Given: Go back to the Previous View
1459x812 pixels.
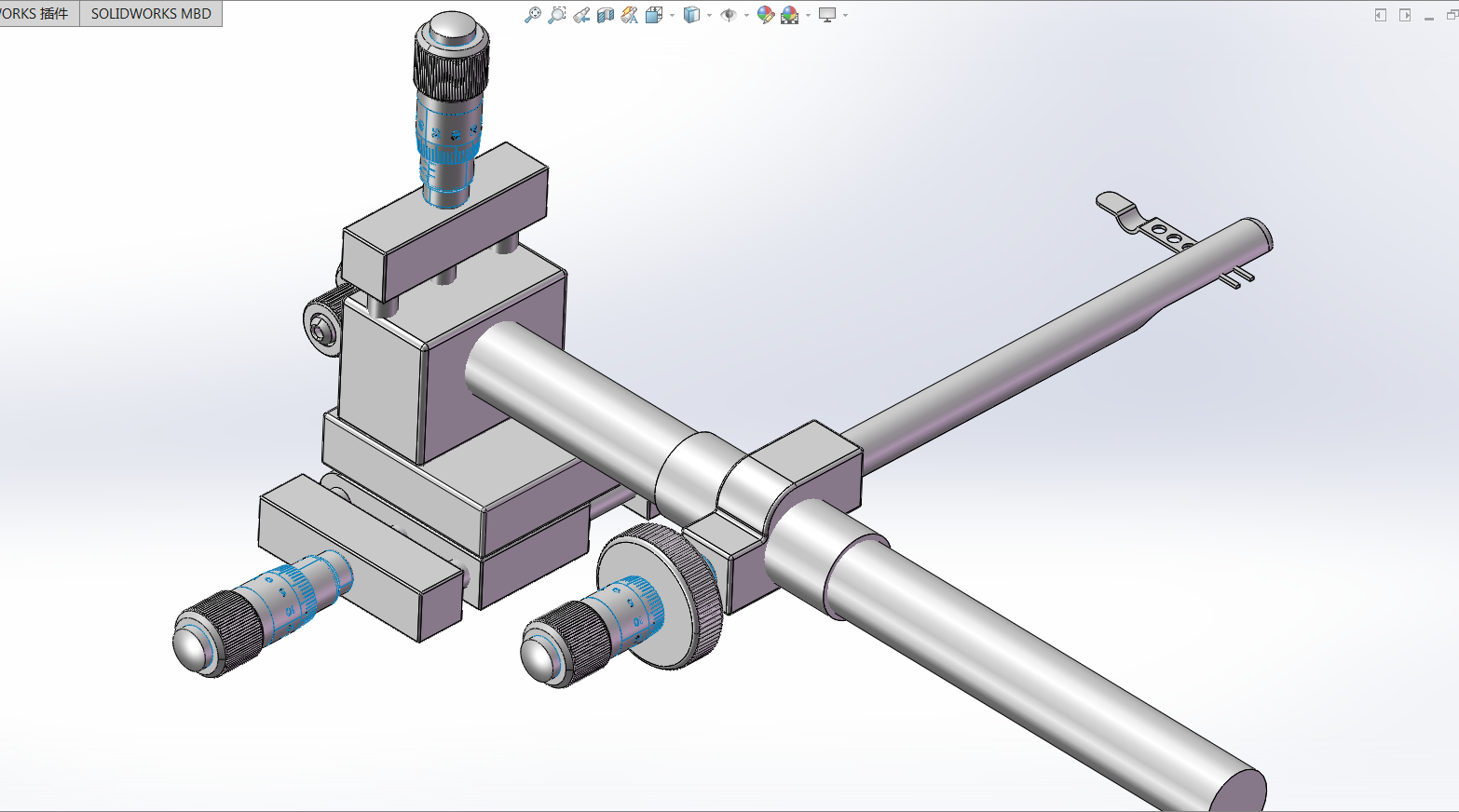Looking at the screenshot, I should click(581, 15).
